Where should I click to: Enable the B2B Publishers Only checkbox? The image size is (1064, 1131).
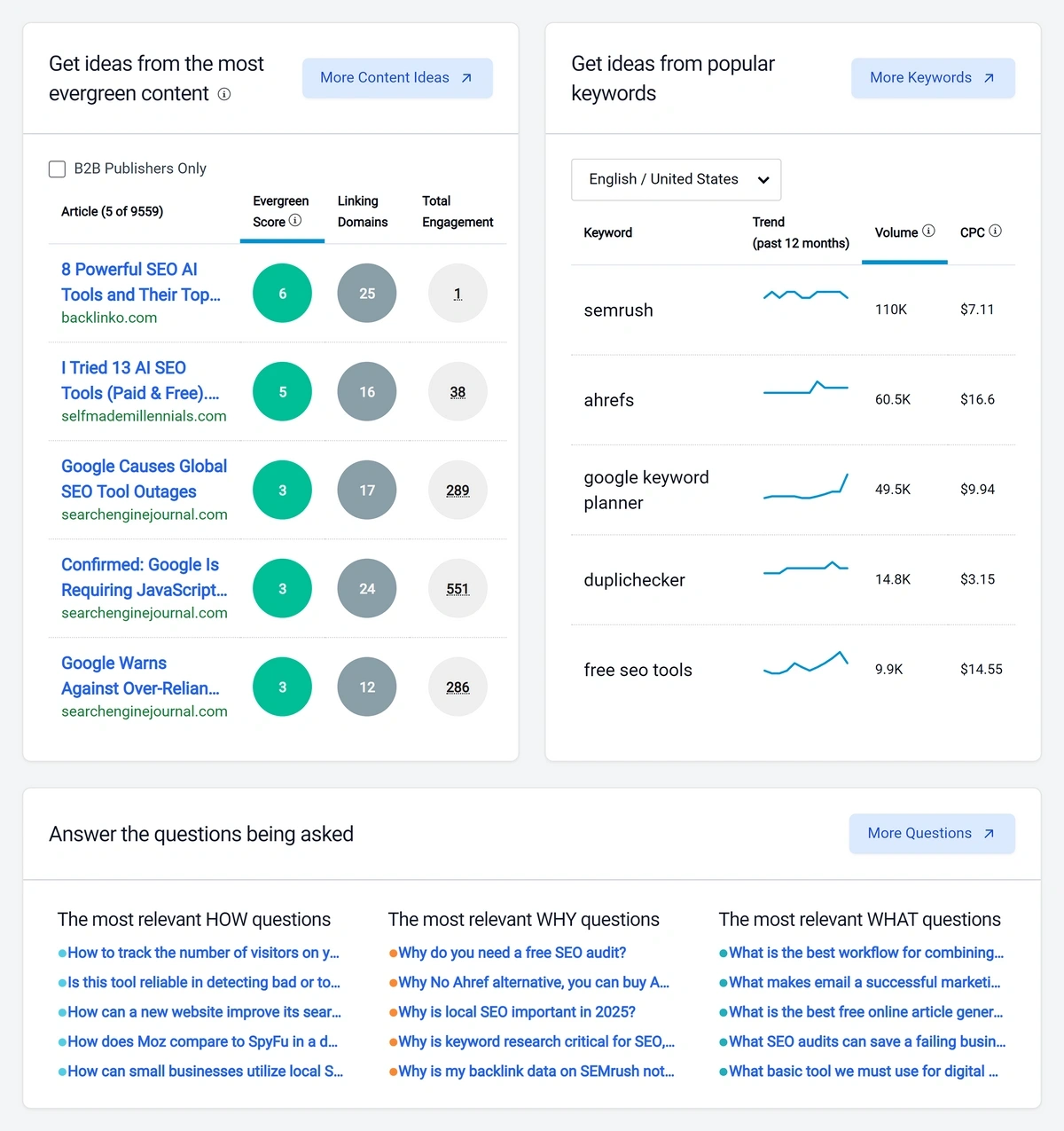[57, 169]
